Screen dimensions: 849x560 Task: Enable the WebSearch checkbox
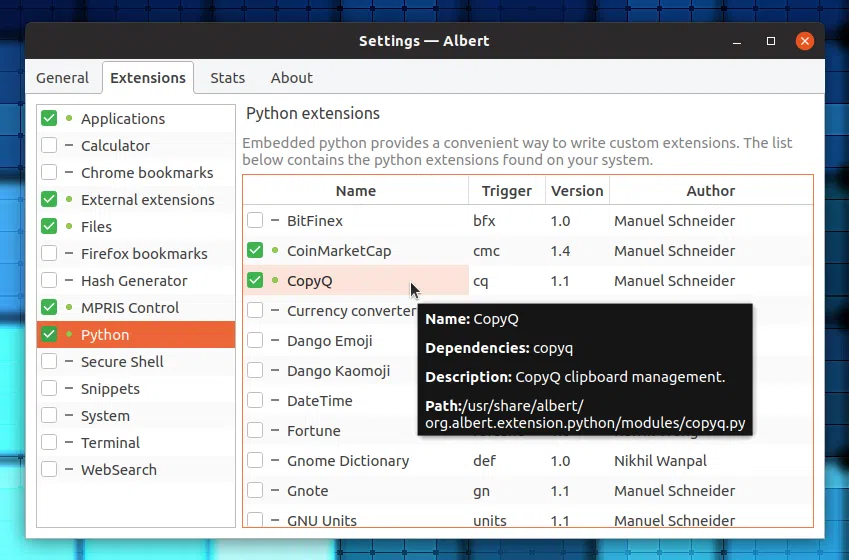49,470
